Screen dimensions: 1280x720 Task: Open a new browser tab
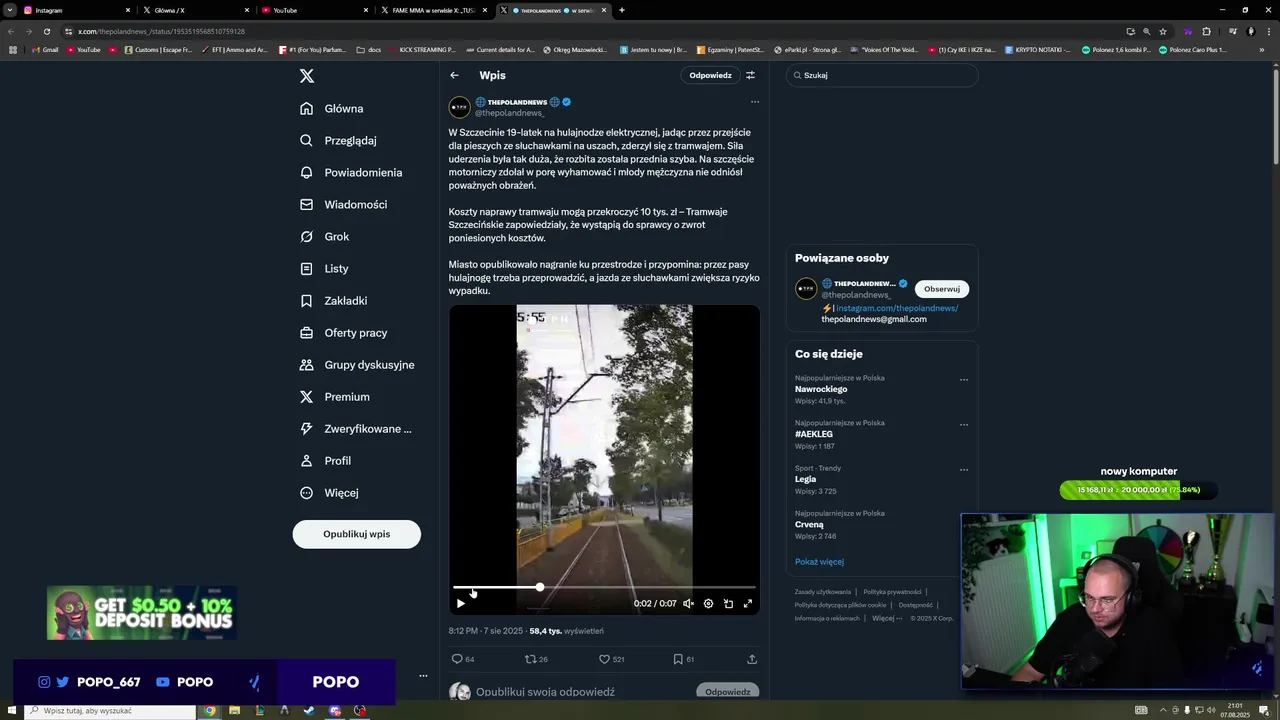pyautogui.click(x=621, y=10)
